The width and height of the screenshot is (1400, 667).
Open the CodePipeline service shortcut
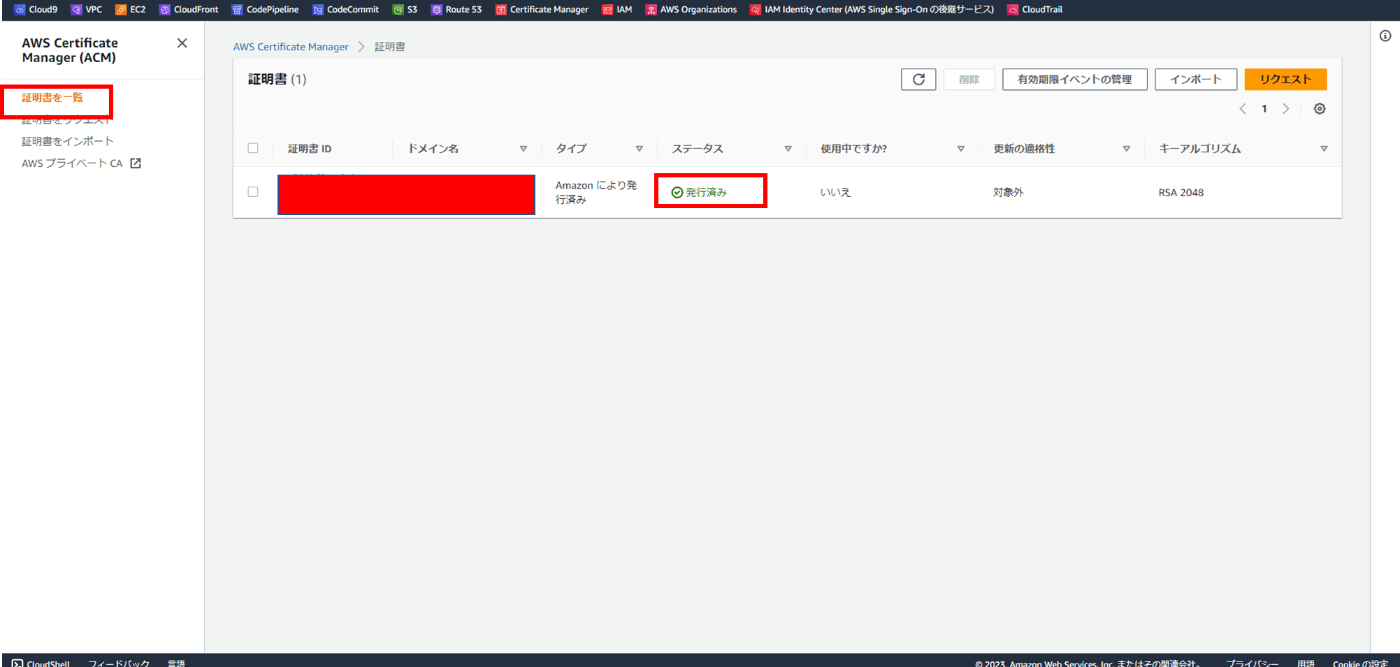click(265, 9)
